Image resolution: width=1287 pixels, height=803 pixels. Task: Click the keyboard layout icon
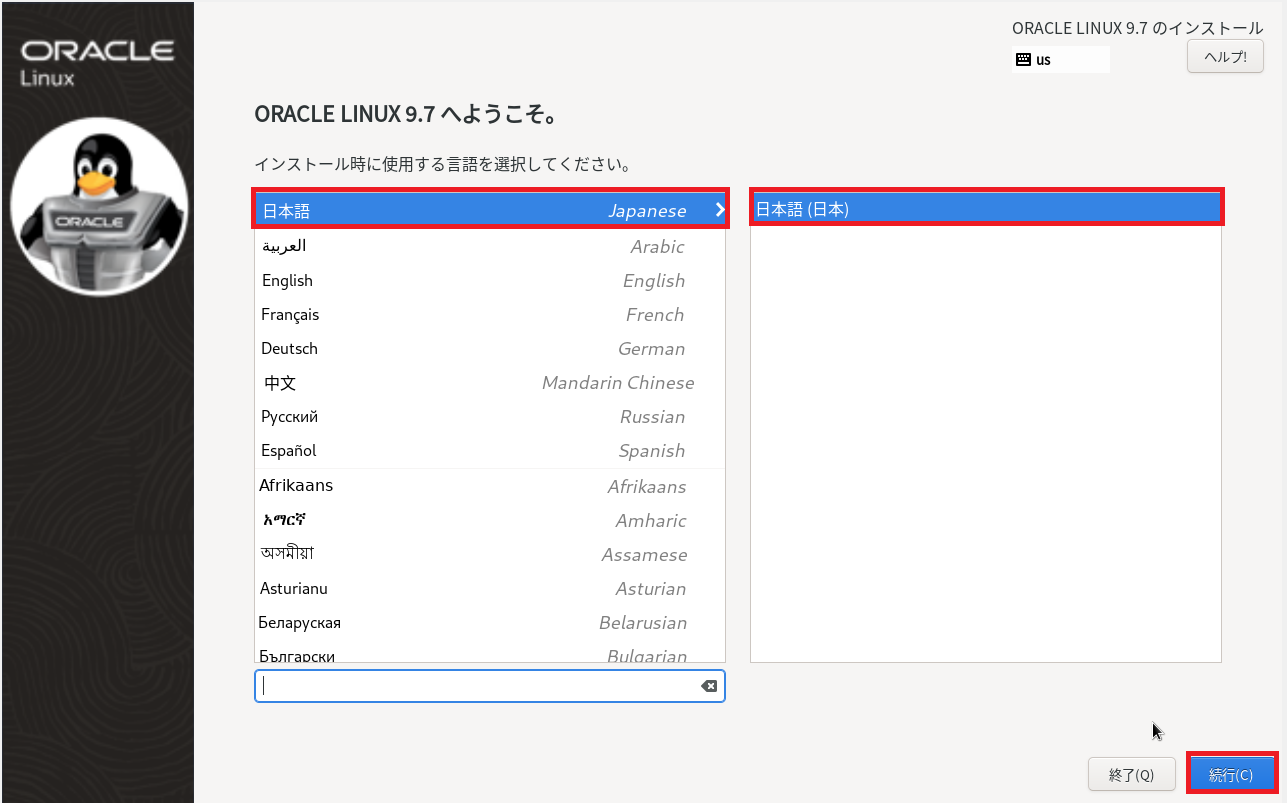1023,59
